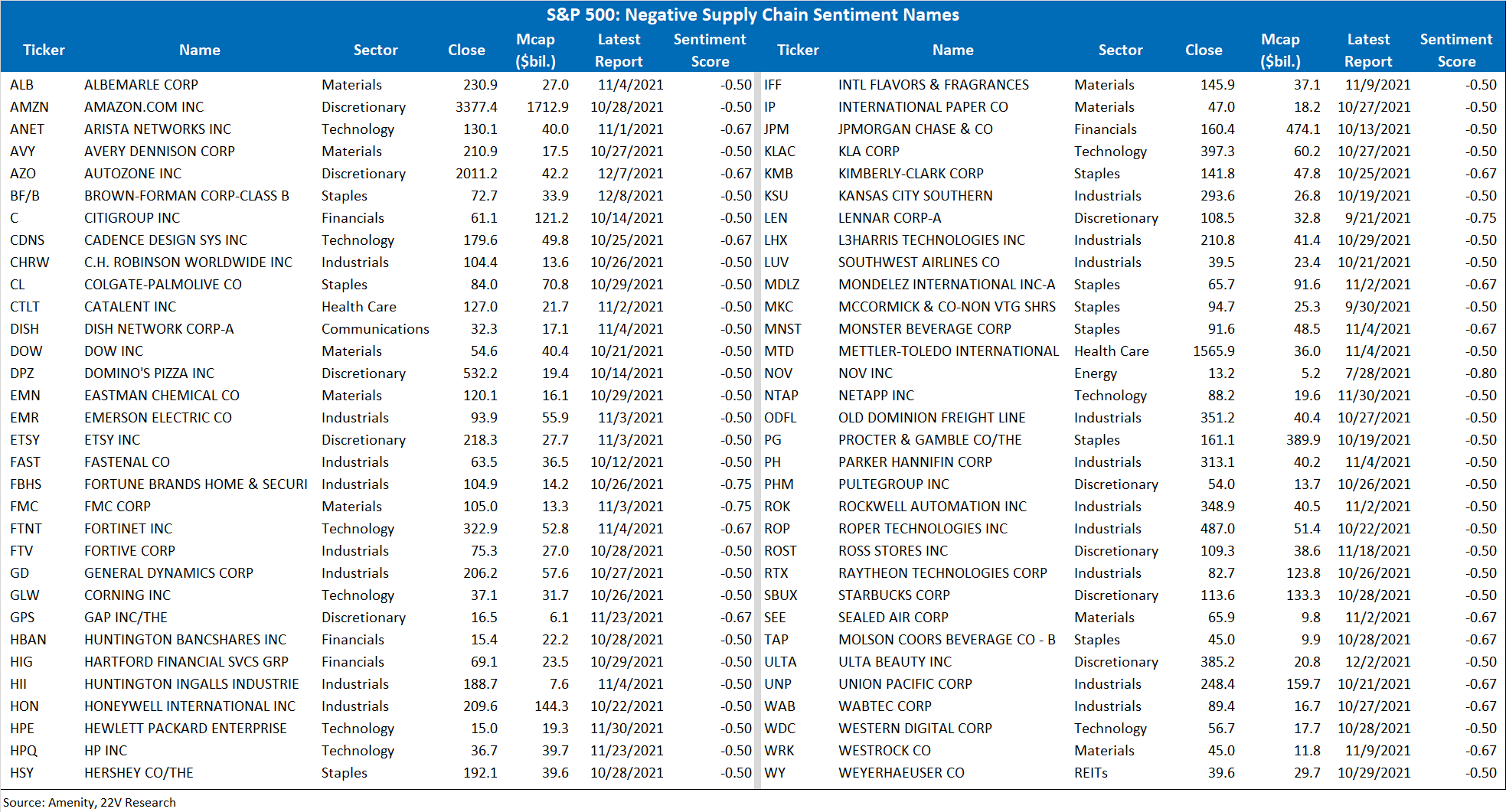The height and width of the screenshot is (812, 1506).
Task: Select SEALED AIR CORP cell
Action: (893, 618)
